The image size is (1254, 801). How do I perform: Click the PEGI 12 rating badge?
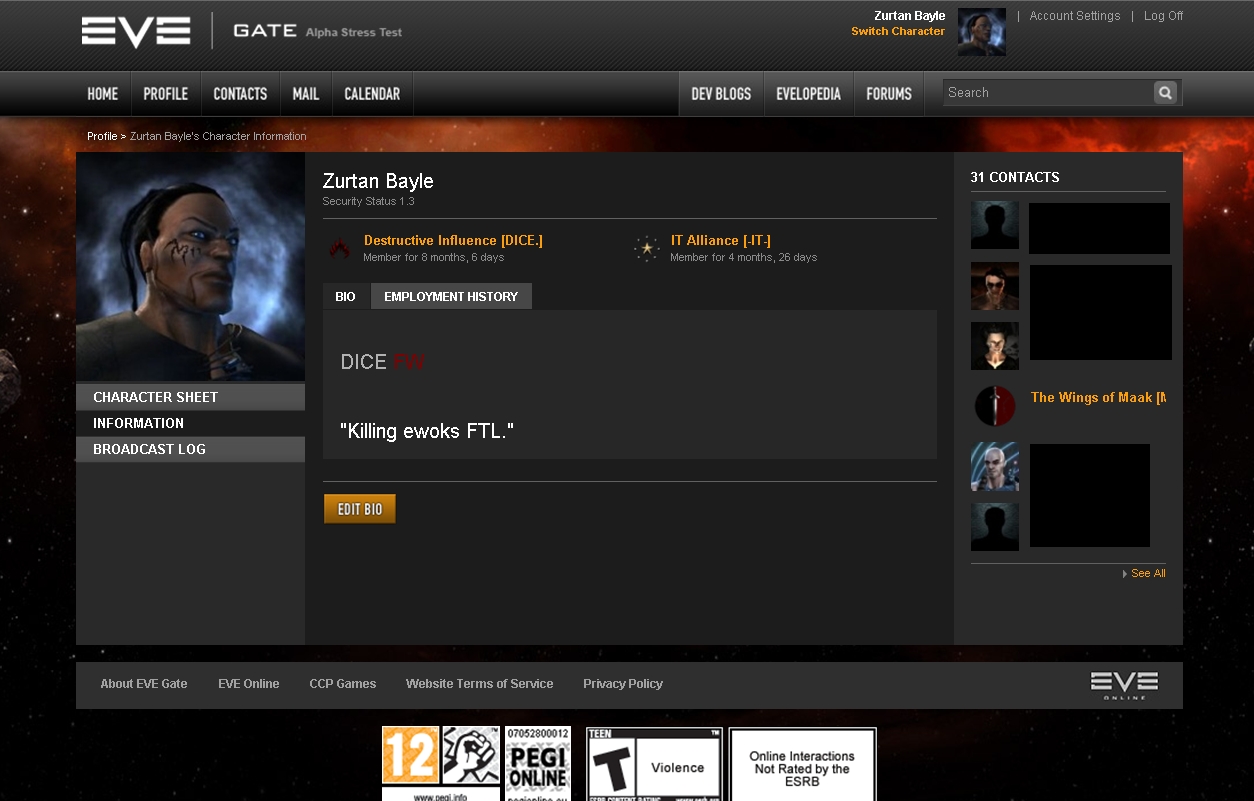click(410, 755)
